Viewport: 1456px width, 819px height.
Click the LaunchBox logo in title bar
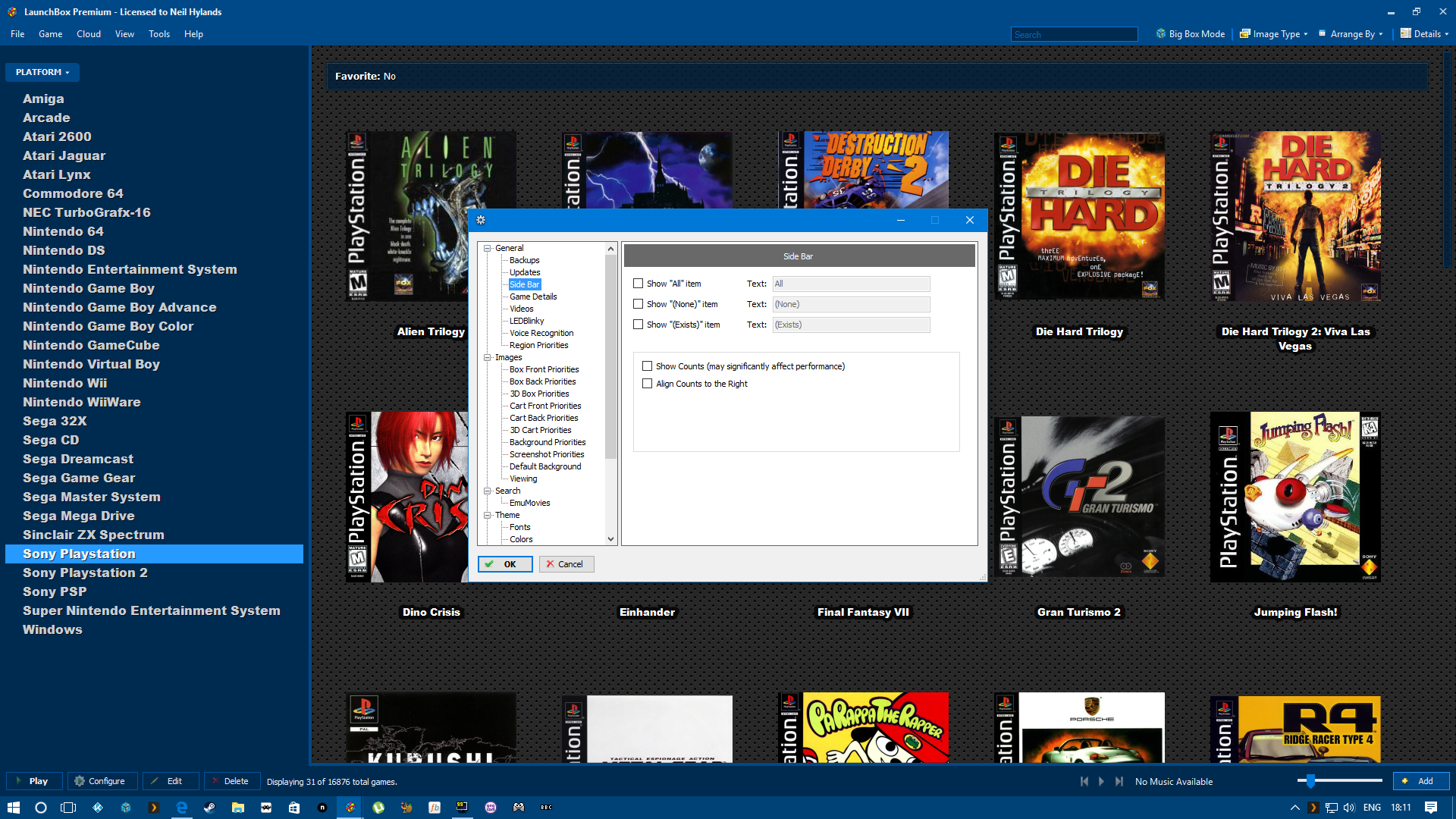point(12,11)
